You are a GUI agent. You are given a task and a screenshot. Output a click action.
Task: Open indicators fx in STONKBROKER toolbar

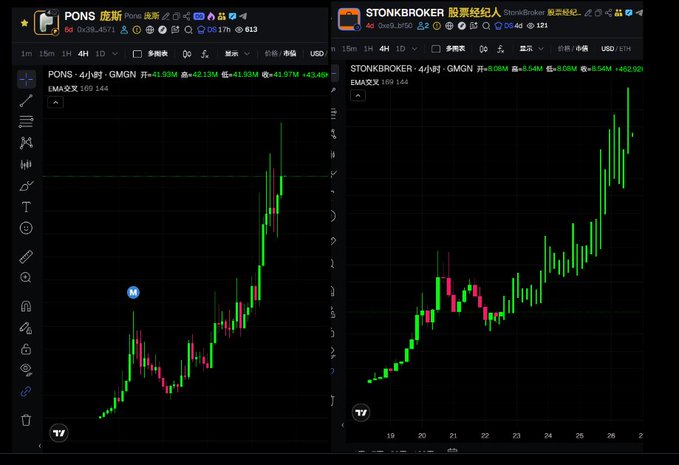[x=501, y=49]
